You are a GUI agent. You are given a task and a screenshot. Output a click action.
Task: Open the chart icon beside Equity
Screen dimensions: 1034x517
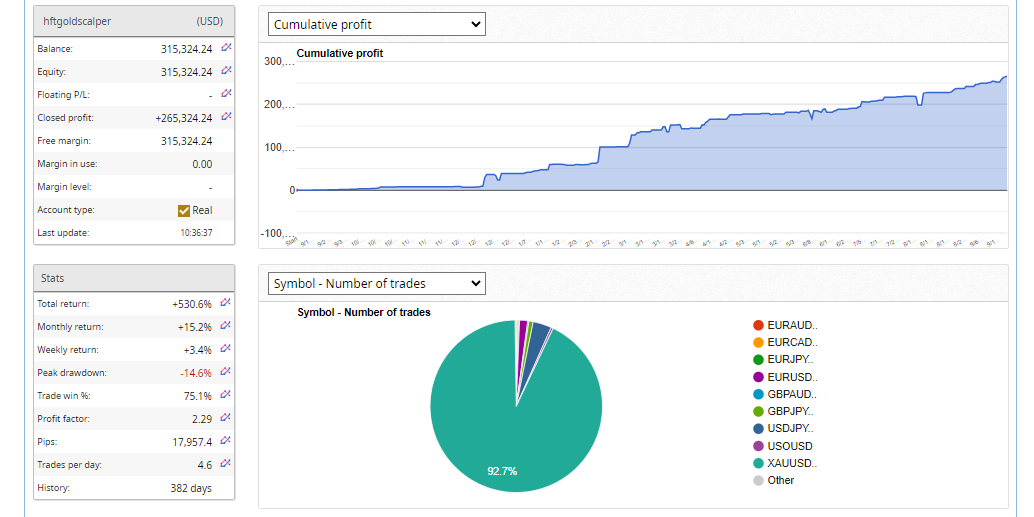tap(226, 71)
